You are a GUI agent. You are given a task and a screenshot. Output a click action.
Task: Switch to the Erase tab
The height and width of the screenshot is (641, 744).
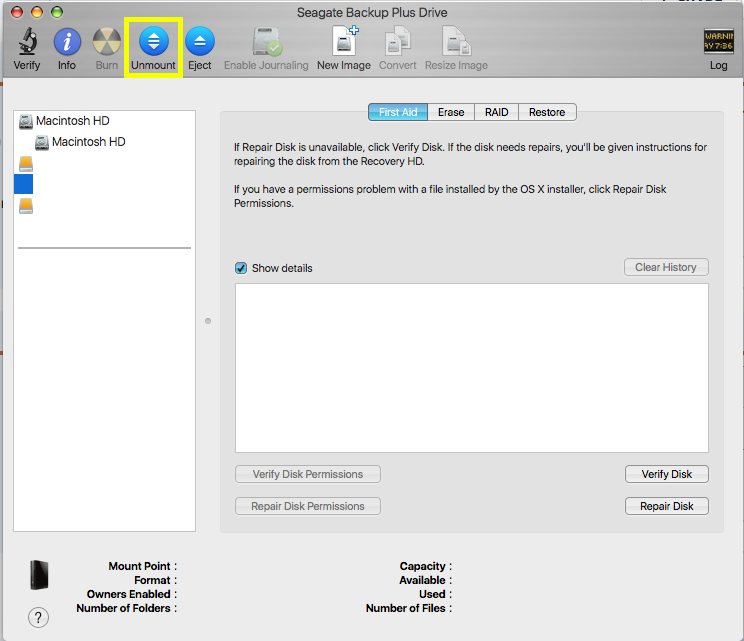[x=451, y=112]
